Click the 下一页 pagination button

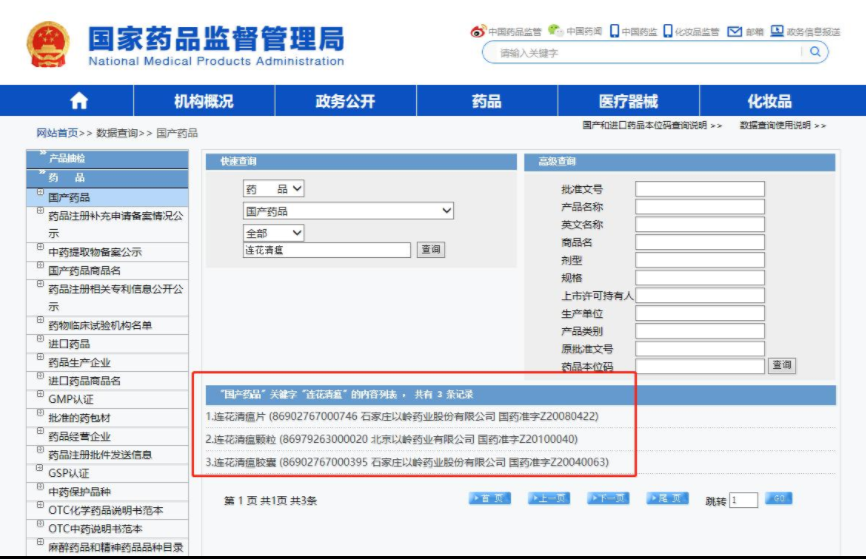pyautogui.click(x=607, y=499)
